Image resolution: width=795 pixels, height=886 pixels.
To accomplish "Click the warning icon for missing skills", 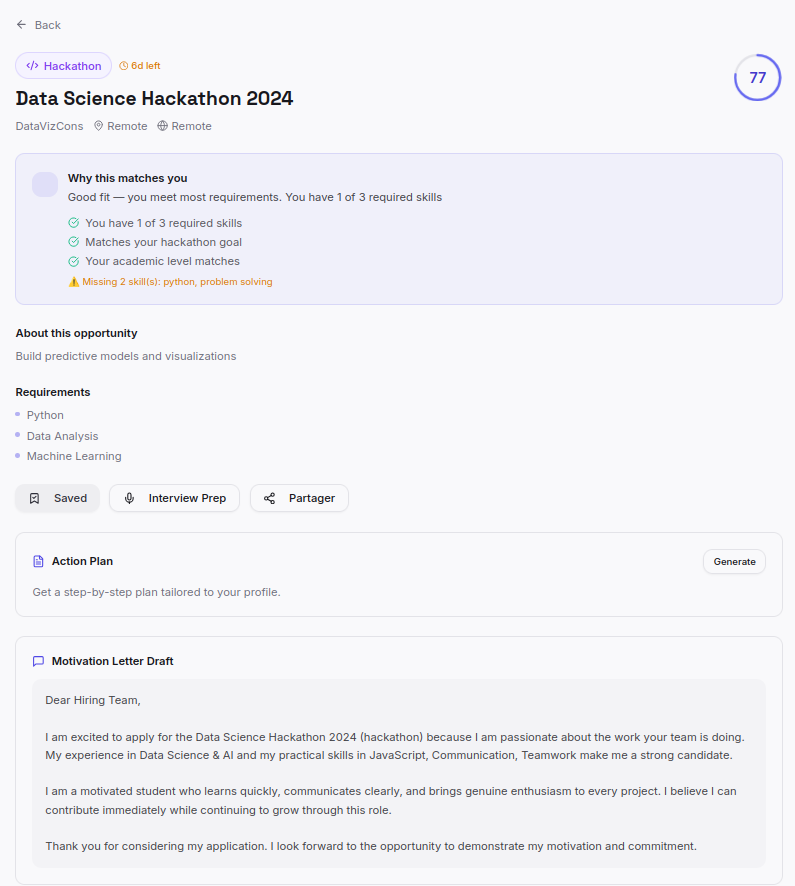I will coord(74,282).
